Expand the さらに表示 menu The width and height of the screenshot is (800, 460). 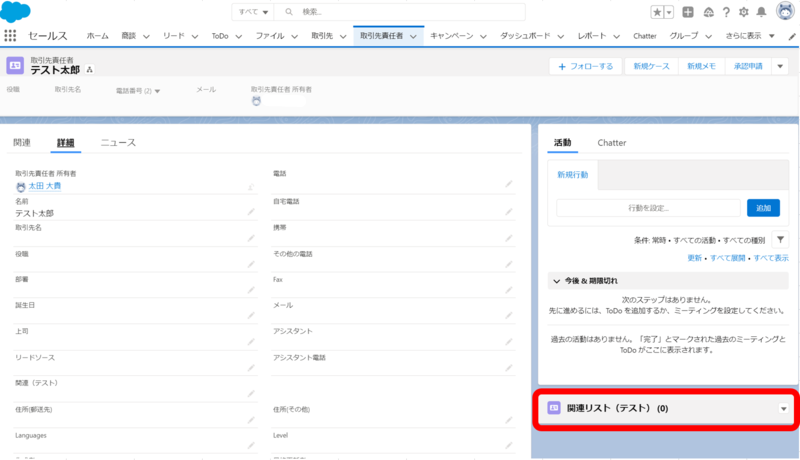[x=750, y=36]
